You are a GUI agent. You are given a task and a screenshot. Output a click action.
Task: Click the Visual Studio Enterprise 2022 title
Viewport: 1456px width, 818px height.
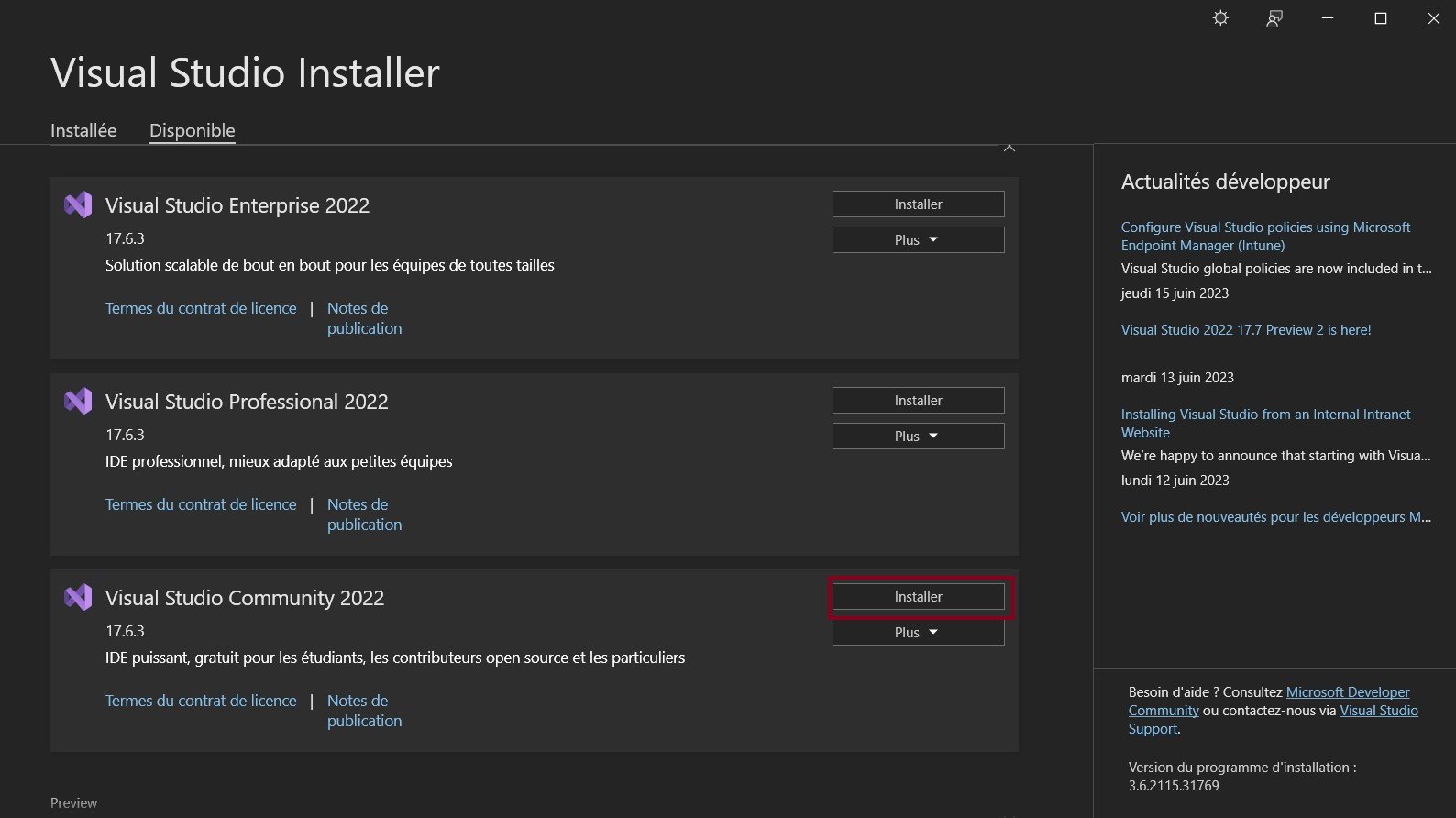[x=237, y=205]
